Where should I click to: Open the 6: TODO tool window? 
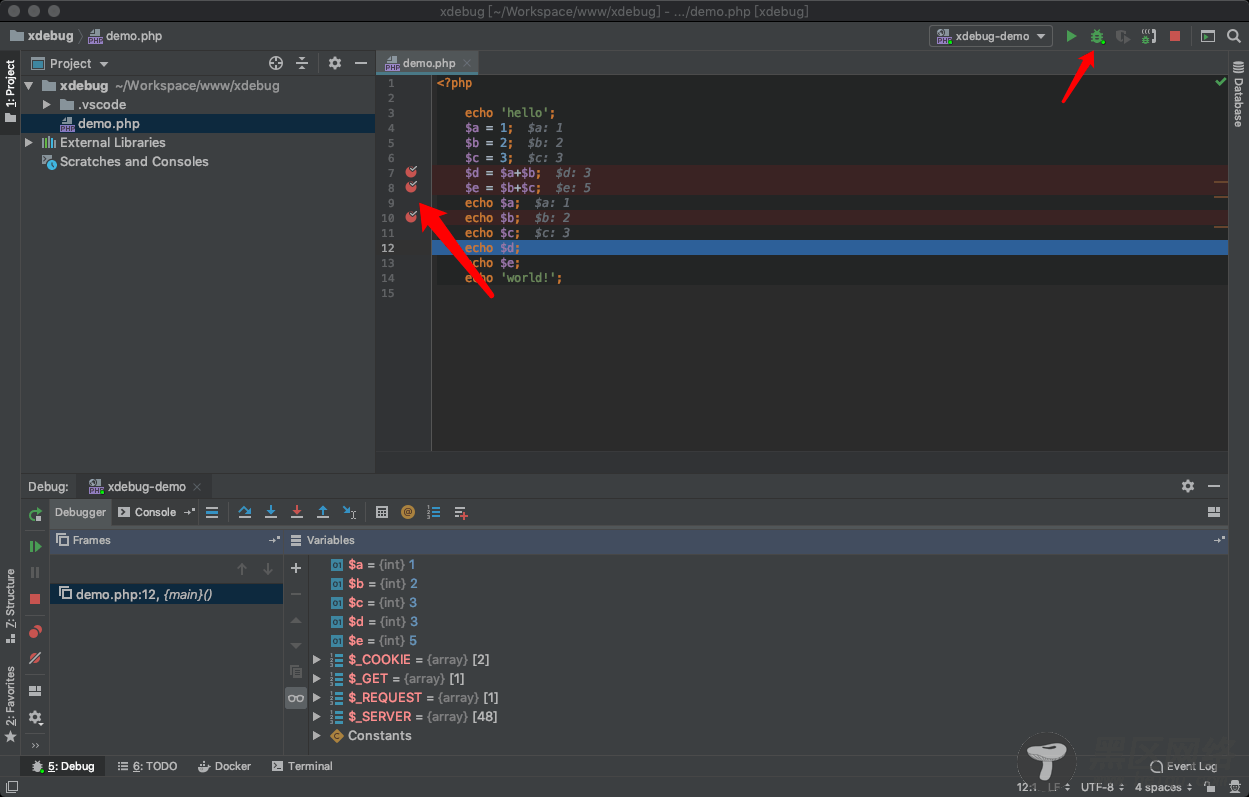[x=147, y=767]
